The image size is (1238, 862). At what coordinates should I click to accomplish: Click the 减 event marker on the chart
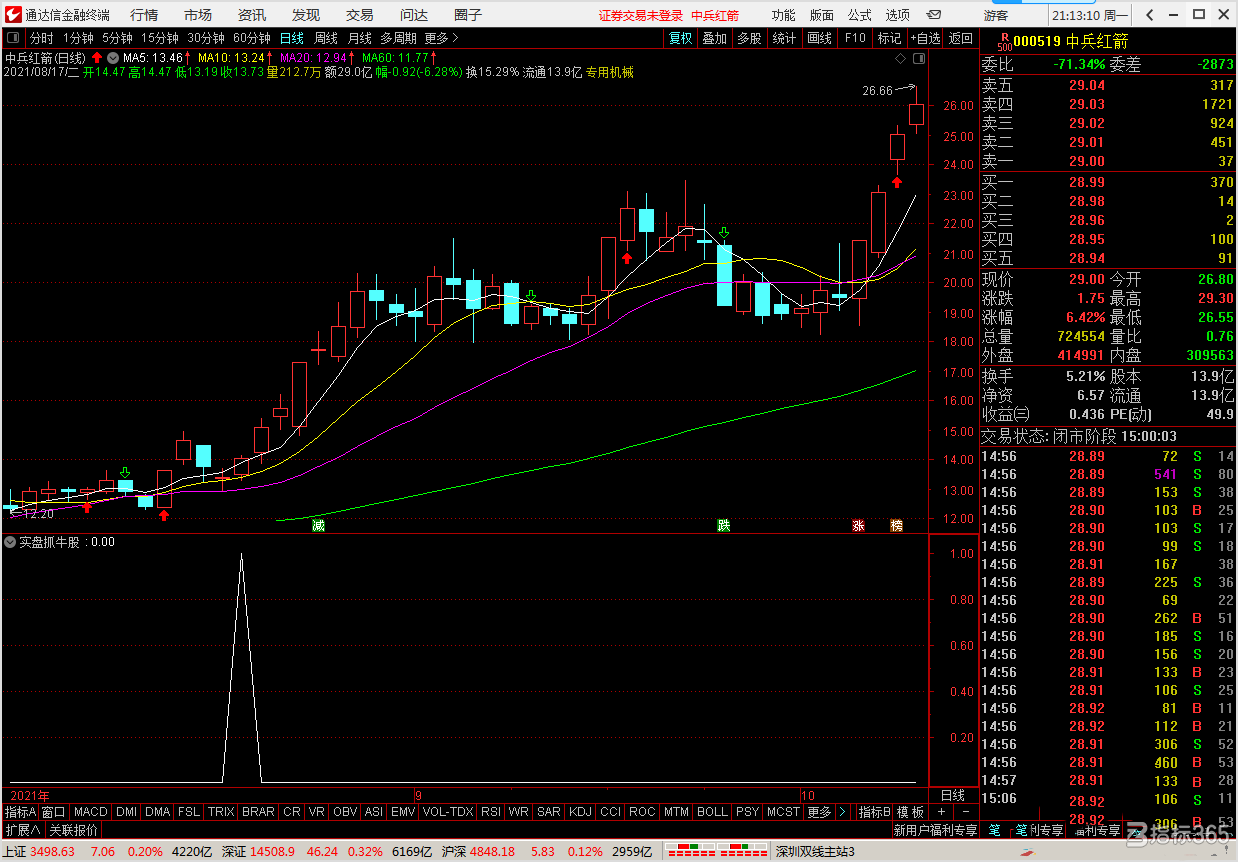click(x=318, y=525)
